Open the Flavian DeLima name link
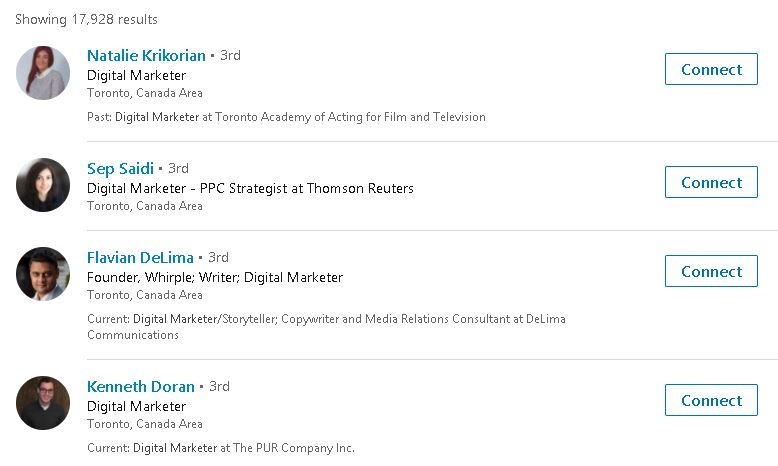 [x=140, y=258]
